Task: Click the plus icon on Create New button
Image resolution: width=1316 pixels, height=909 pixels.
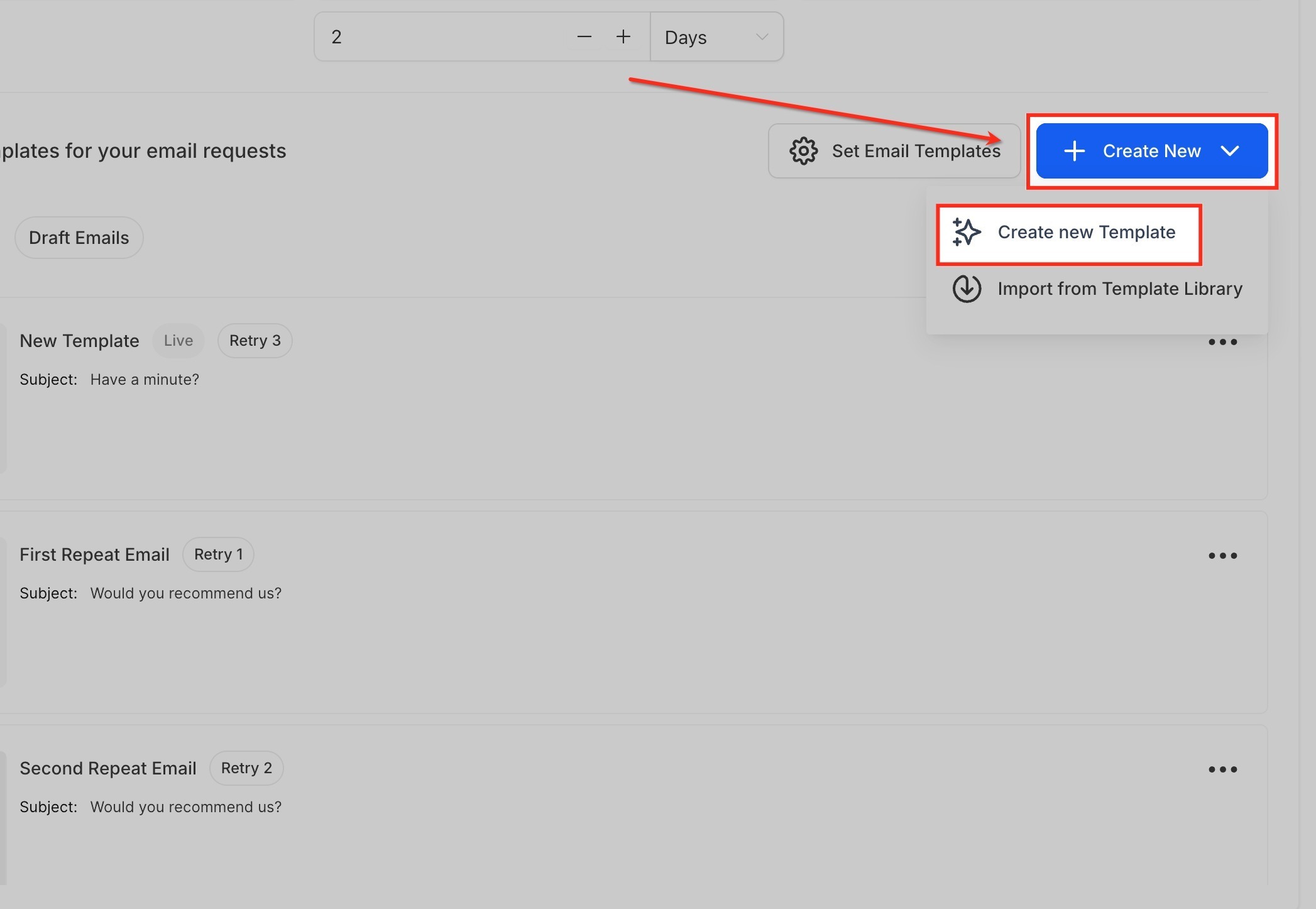Action: point(1074,151)
